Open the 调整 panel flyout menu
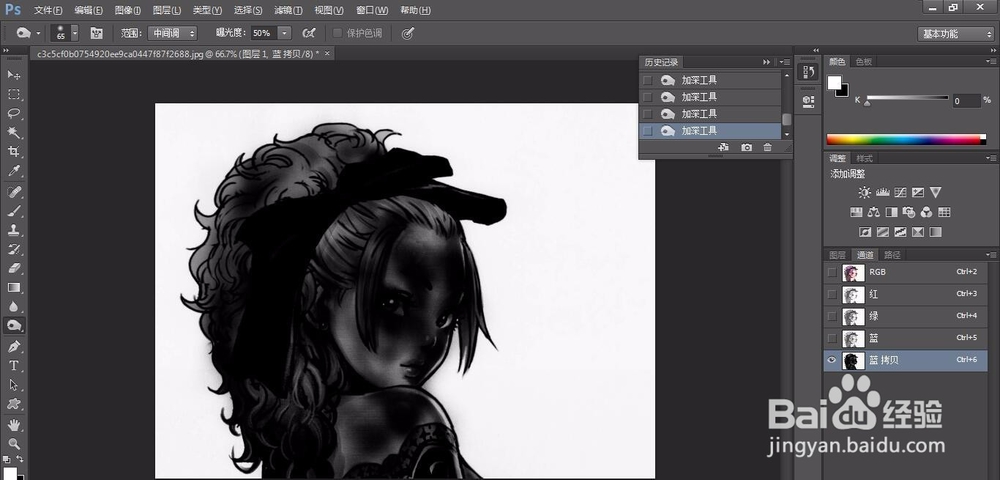 pyautogui.click(x=990, y=158)
